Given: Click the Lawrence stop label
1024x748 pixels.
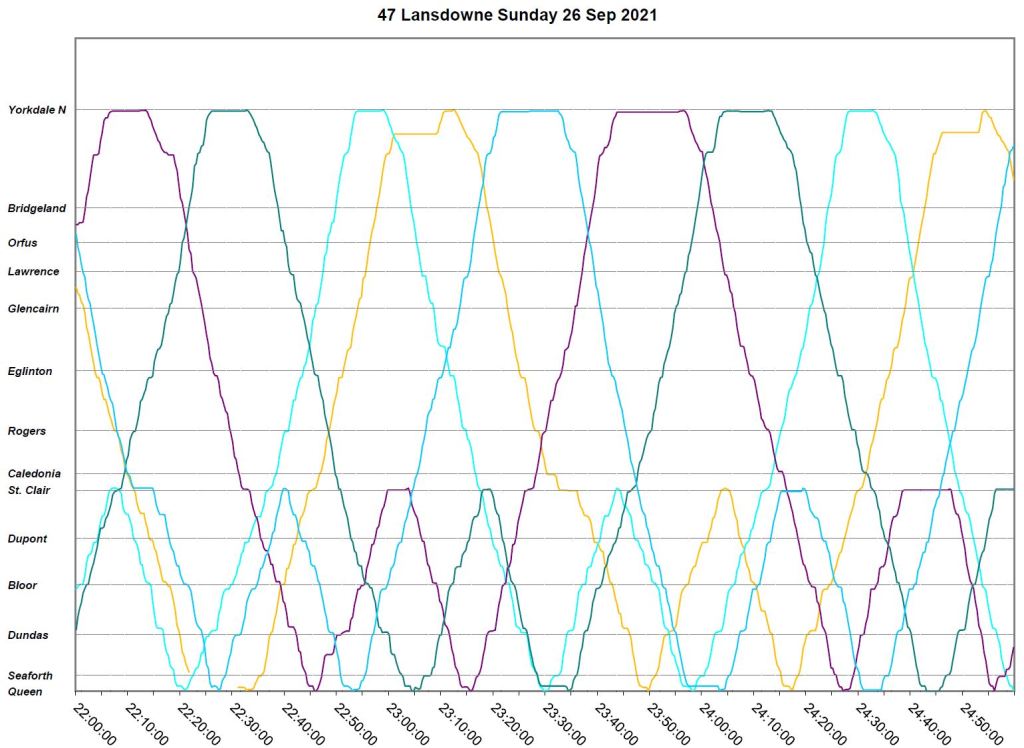Looking at the screenshot, I should (33, 272).
